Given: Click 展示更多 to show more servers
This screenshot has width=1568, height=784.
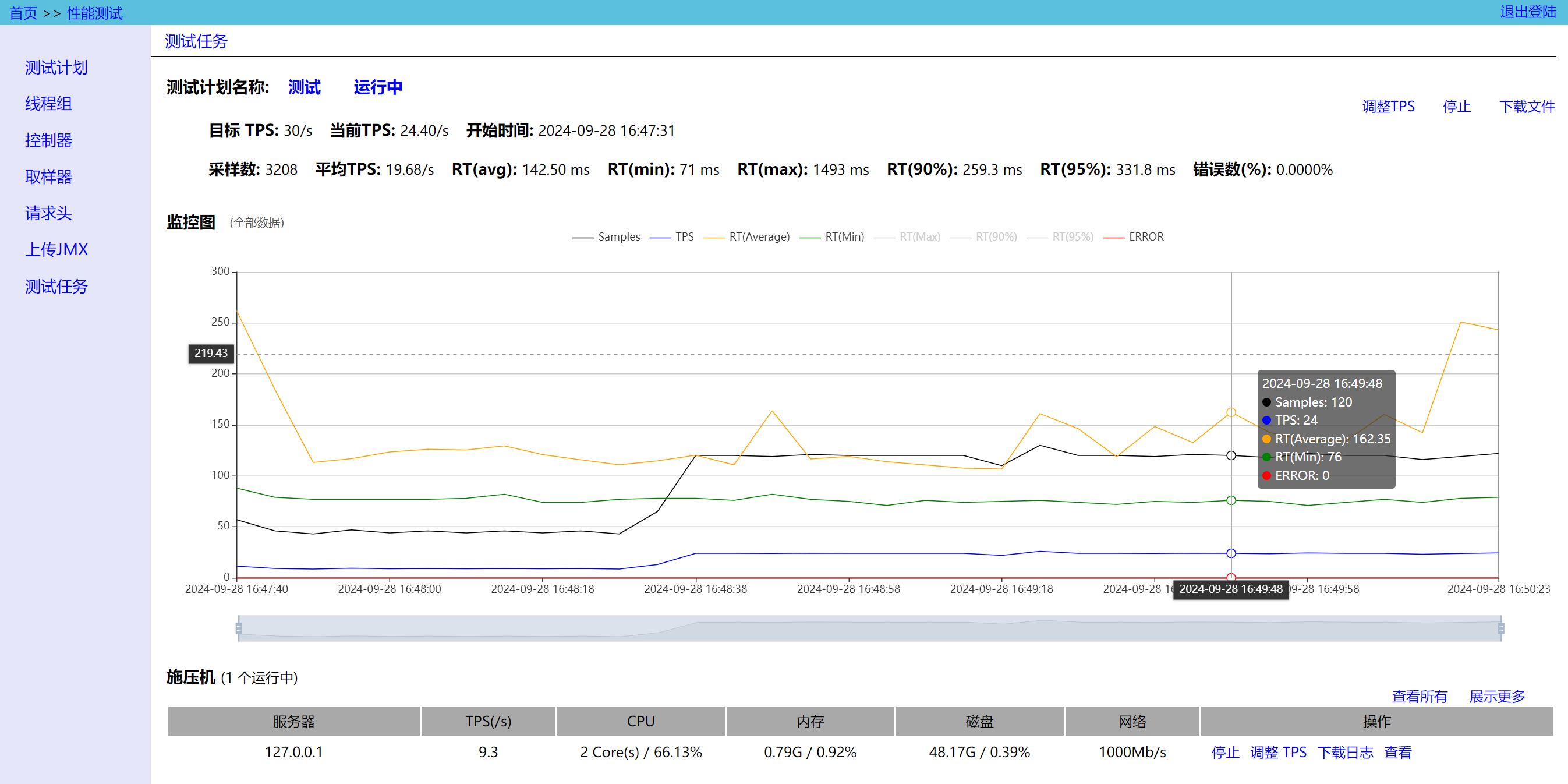Looking at the screenshot, I should [1497, 697].
